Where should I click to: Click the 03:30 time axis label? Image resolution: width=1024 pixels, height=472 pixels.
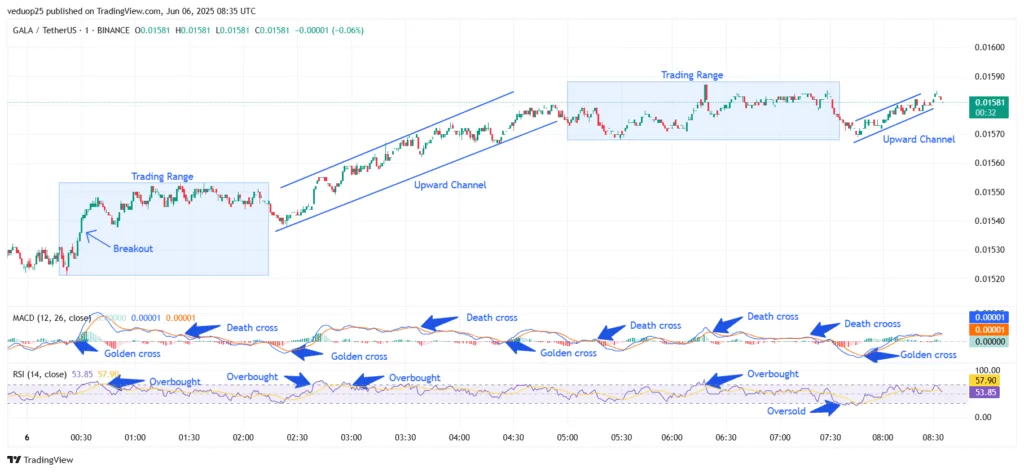405,437
